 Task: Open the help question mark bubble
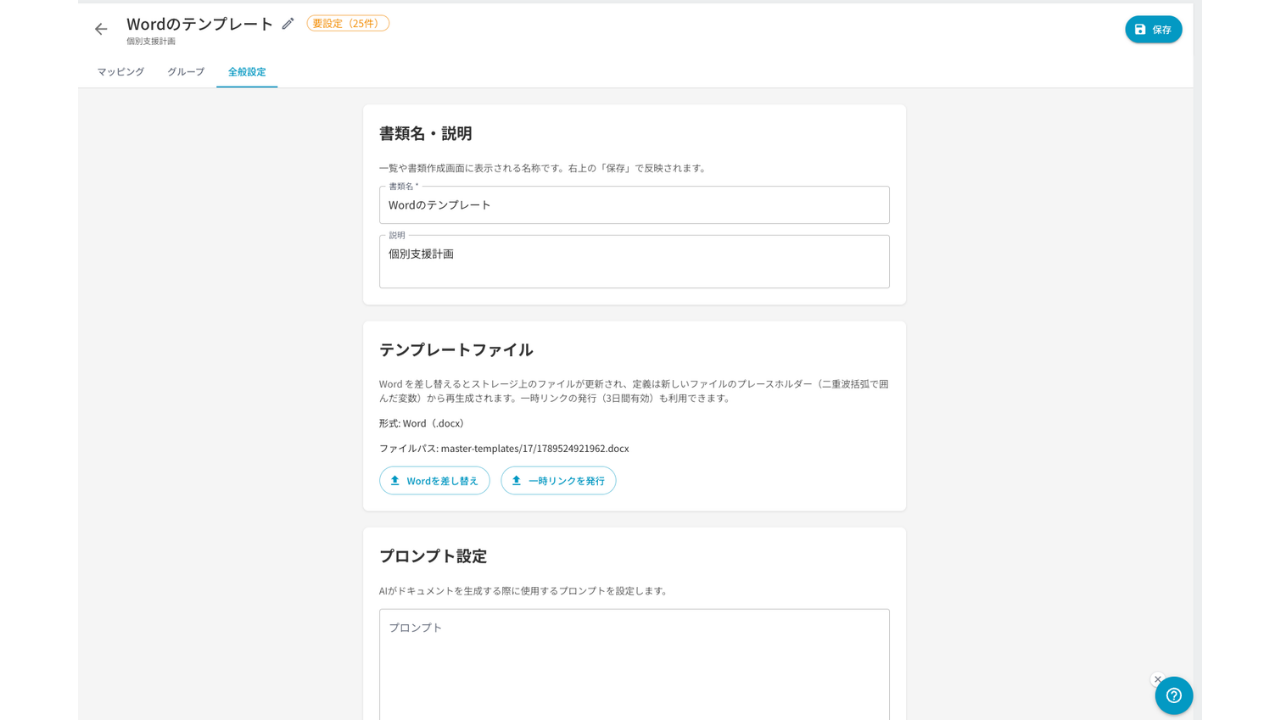click(1174, 695)
